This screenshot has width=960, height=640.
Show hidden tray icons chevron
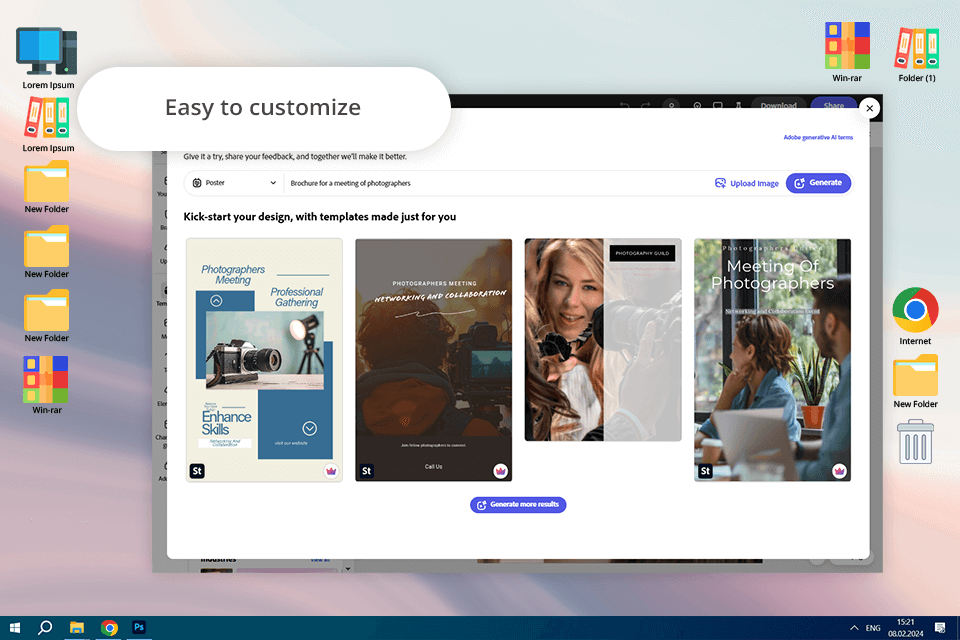853,628
